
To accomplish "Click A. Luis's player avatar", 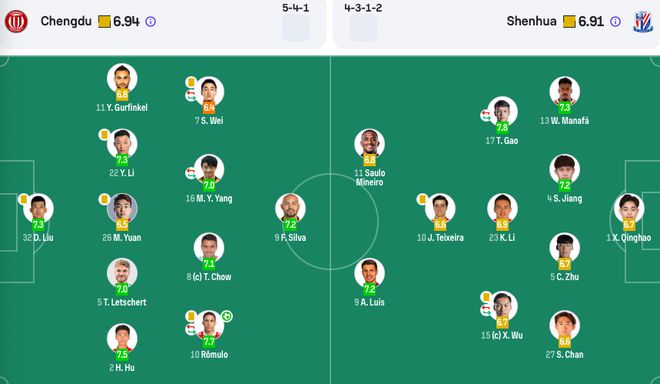I will click(369, 273).
